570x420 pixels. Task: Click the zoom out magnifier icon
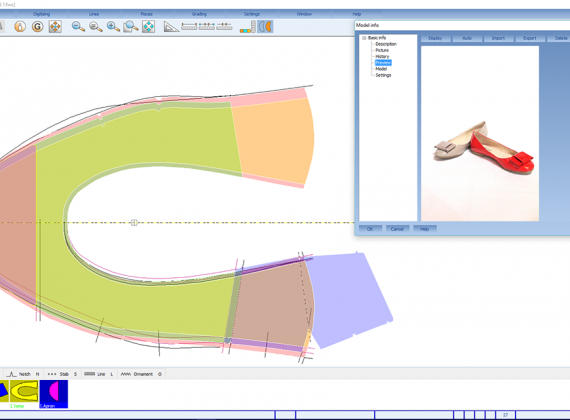(78, 27)
